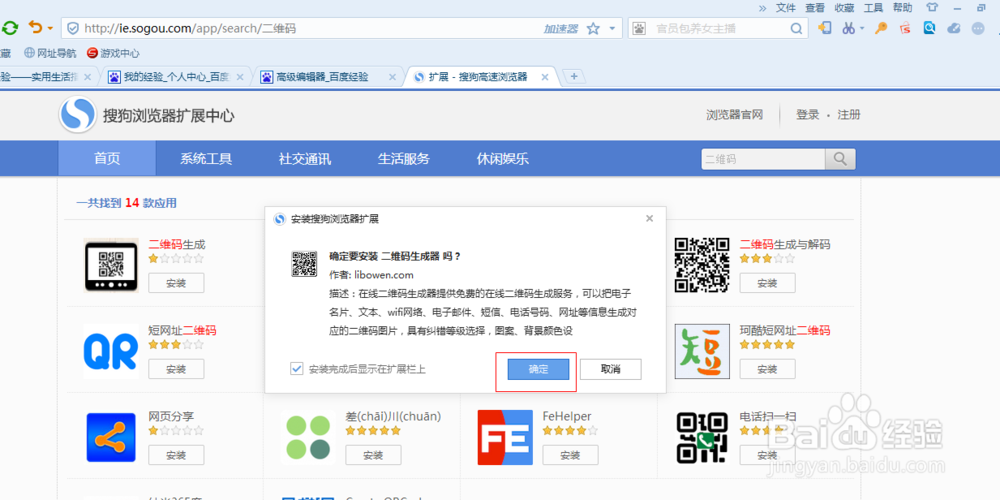Screen dimensions: 1000x500
Task: Click the green page refresh icon
Action: [x=10, y=28]
